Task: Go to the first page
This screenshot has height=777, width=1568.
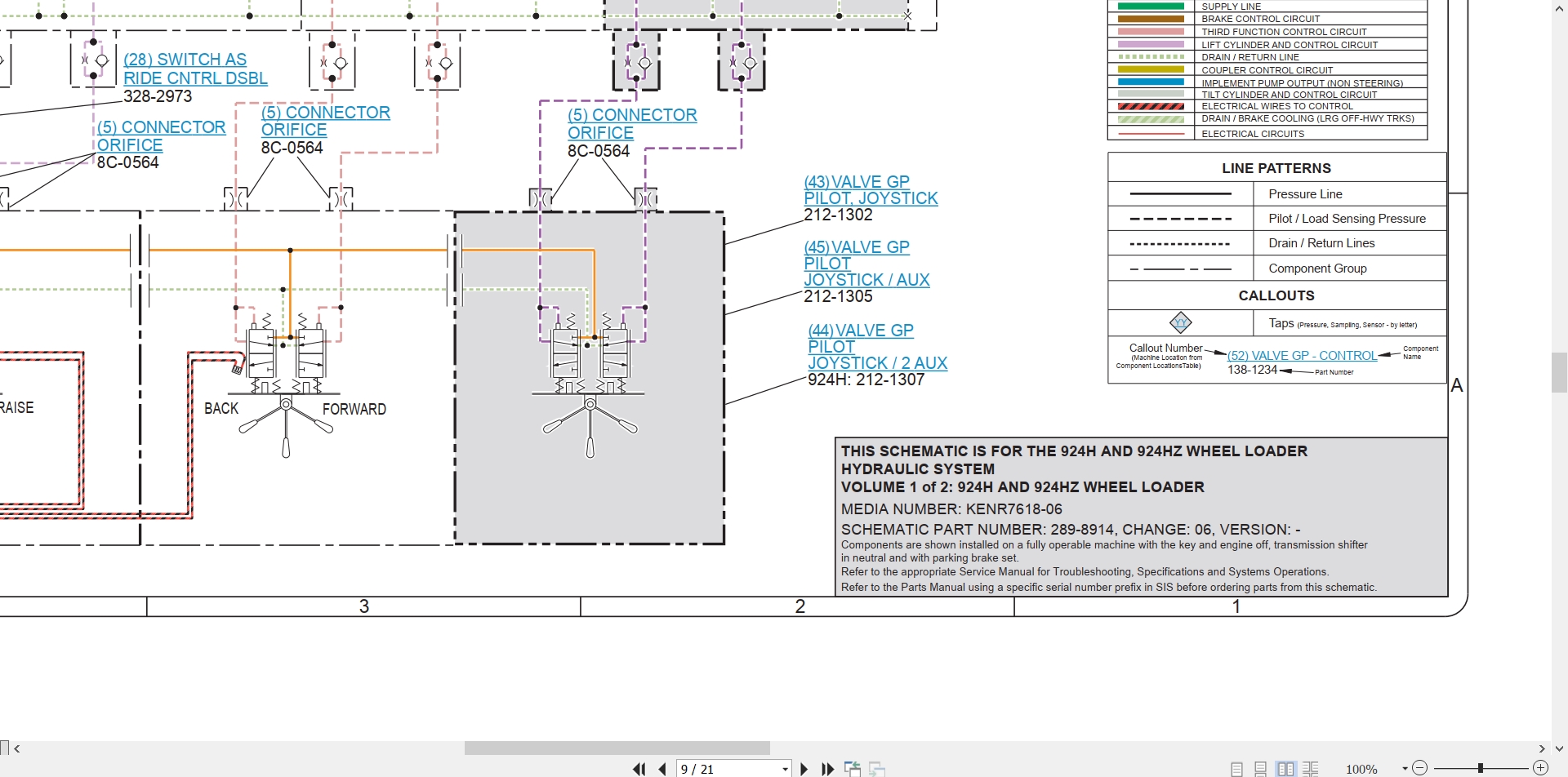Action: pos(639,769)
